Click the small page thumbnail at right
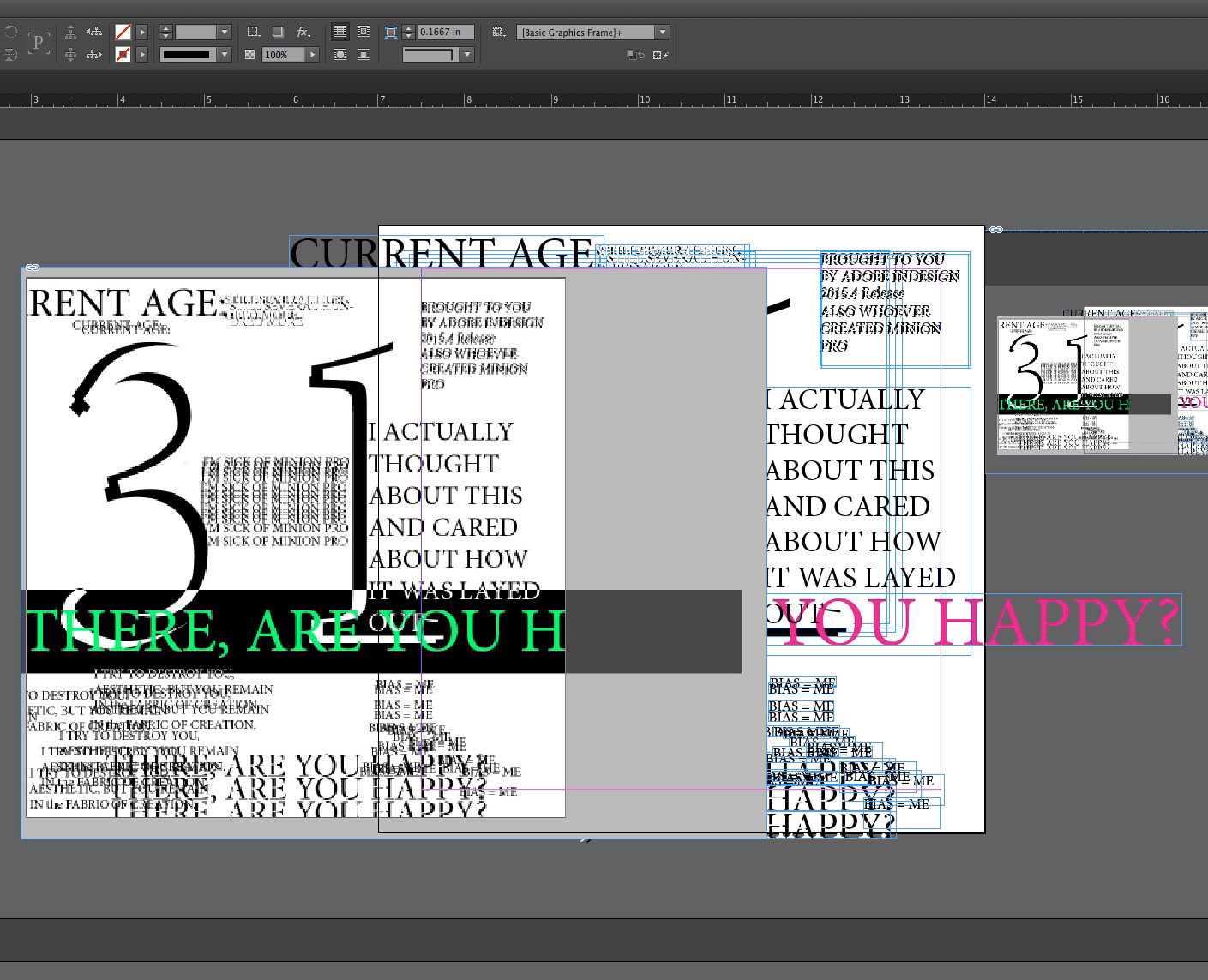Screen dimensions: 1208x980 1102,382
